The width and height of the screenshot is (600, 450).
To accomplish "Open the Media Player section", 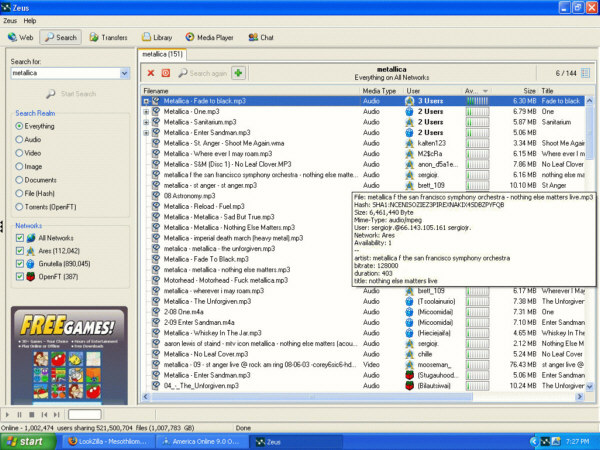I will pos(208,37).
